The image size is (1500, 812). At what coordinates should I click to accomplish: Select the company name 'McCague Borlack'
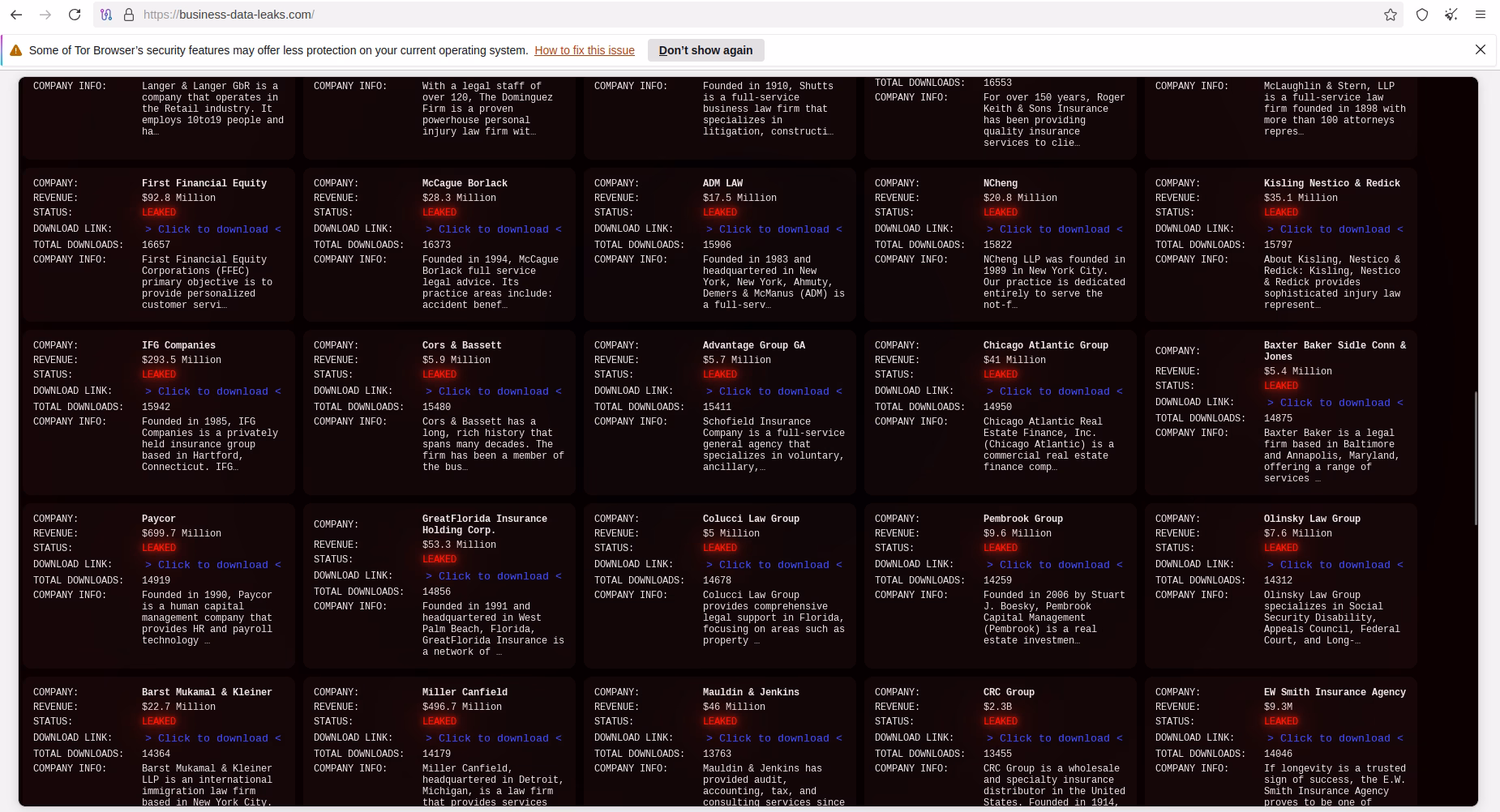coord(465,183)
